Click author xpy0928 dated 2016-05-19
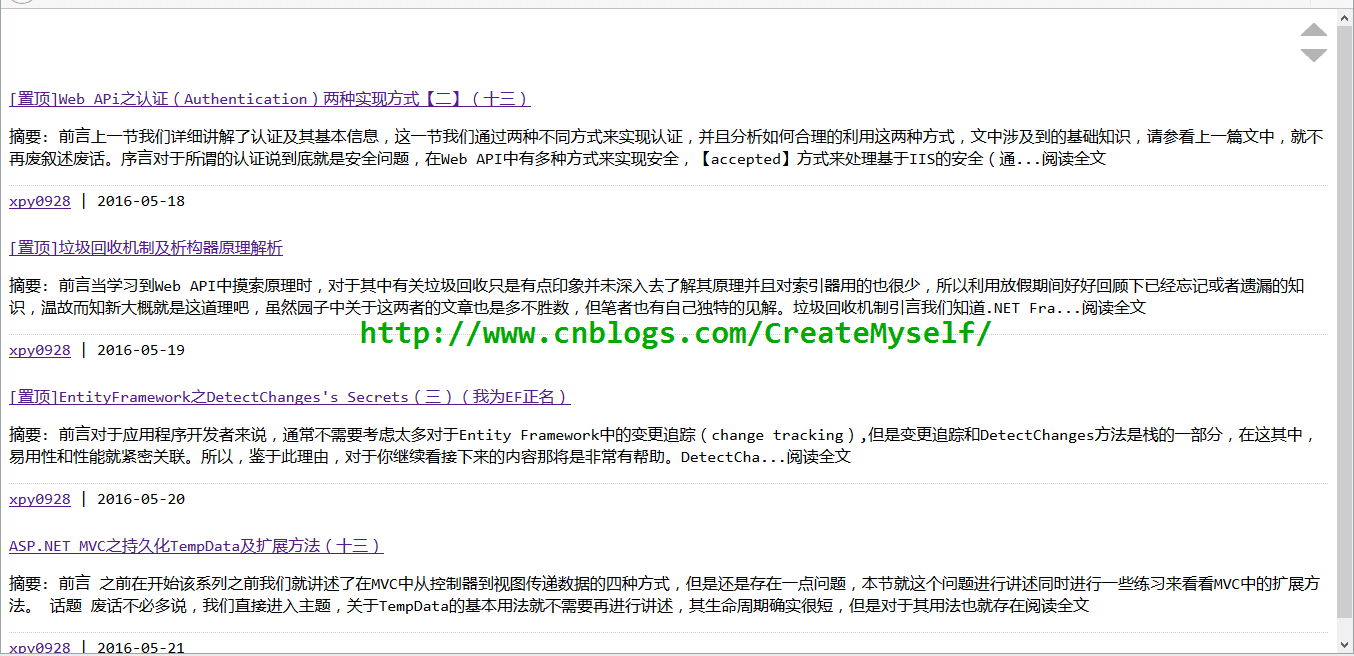Screen dimensions: 1354x656 40,350
